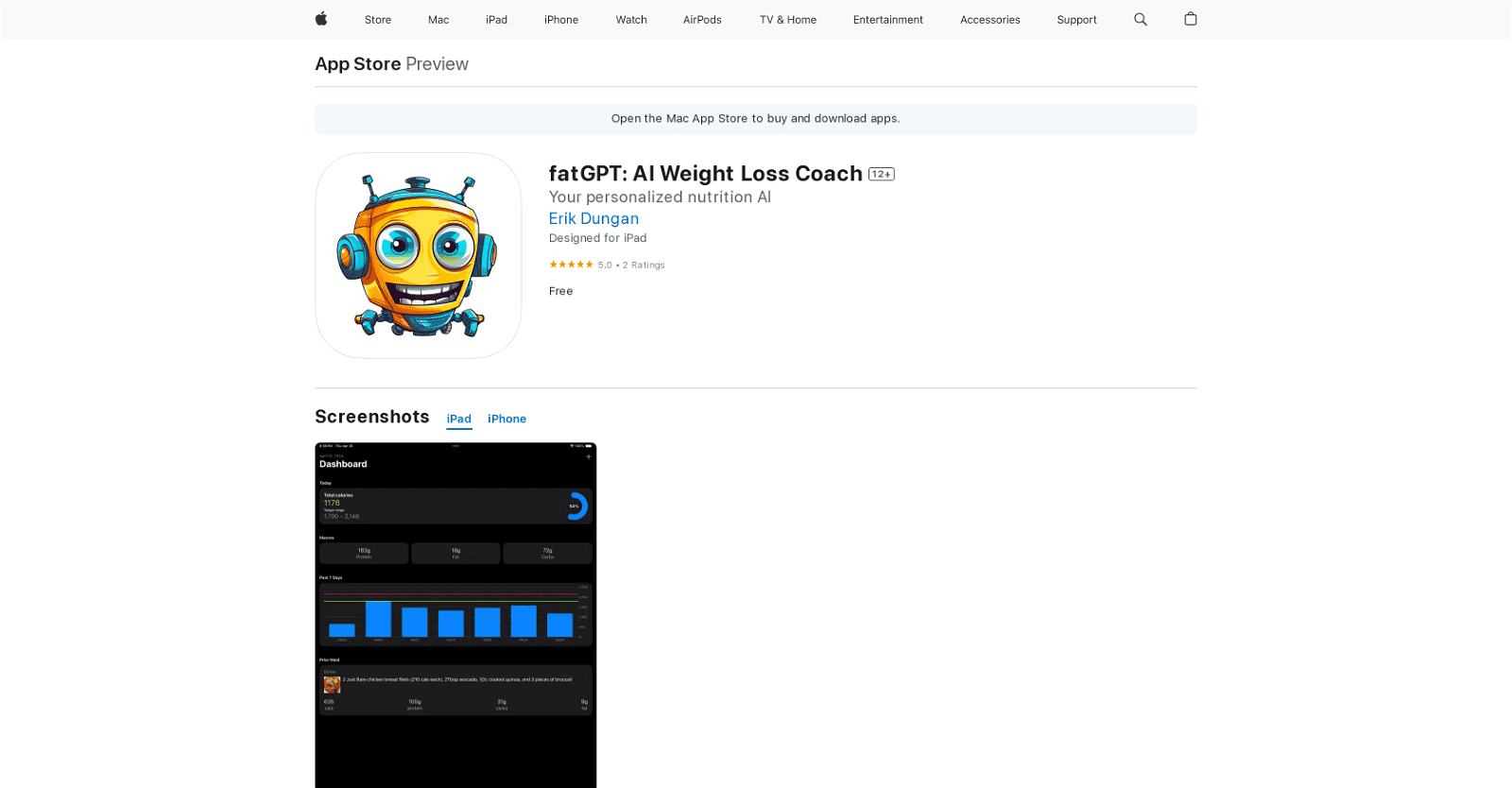Open the search magnifier icon

1141,19
